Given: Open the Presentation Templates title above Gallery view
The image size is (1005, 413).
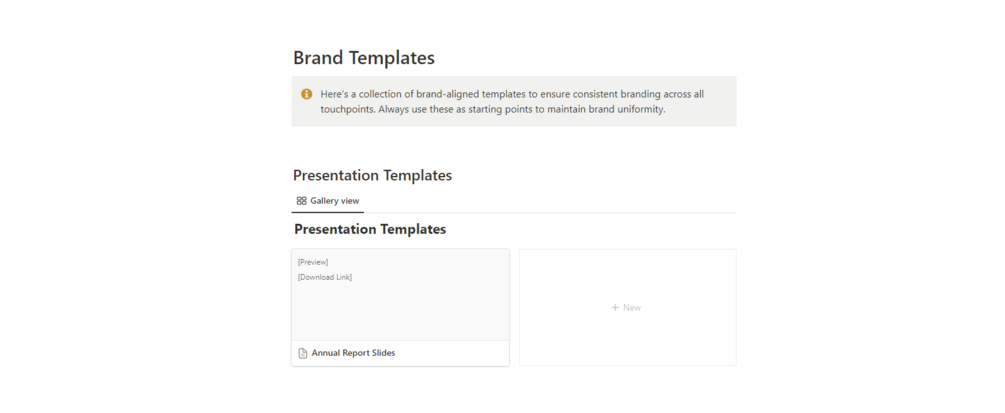Looking at the screenshot, I should tap(372, 175).
